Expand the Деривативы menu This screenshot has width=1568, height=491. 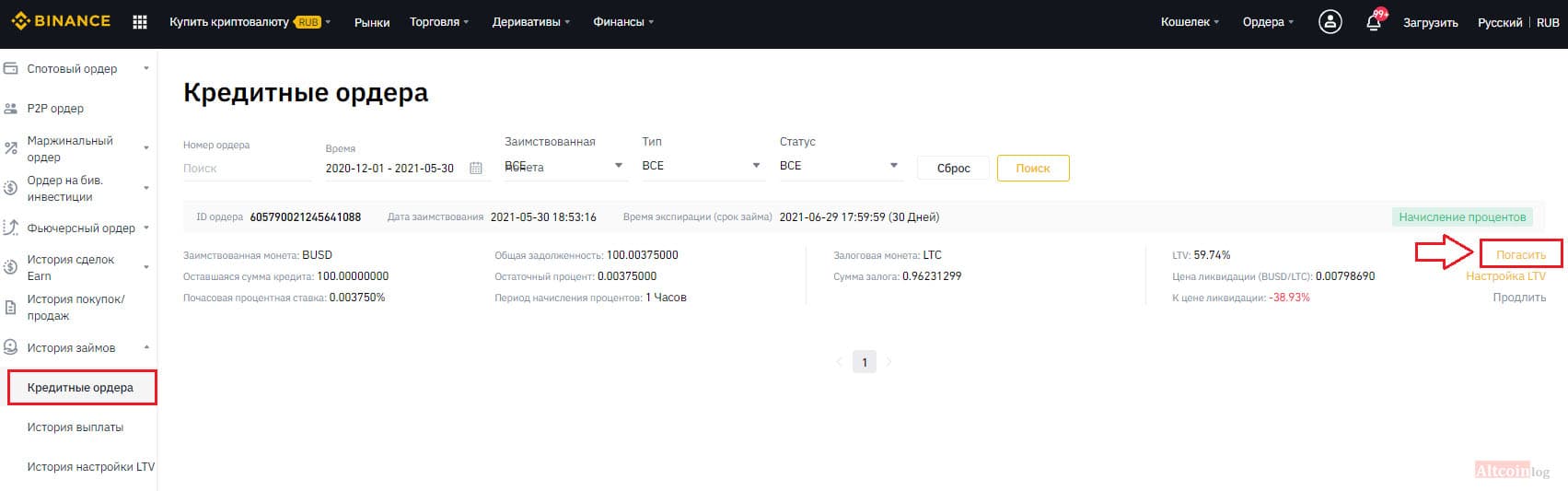(x=531, y=22)
